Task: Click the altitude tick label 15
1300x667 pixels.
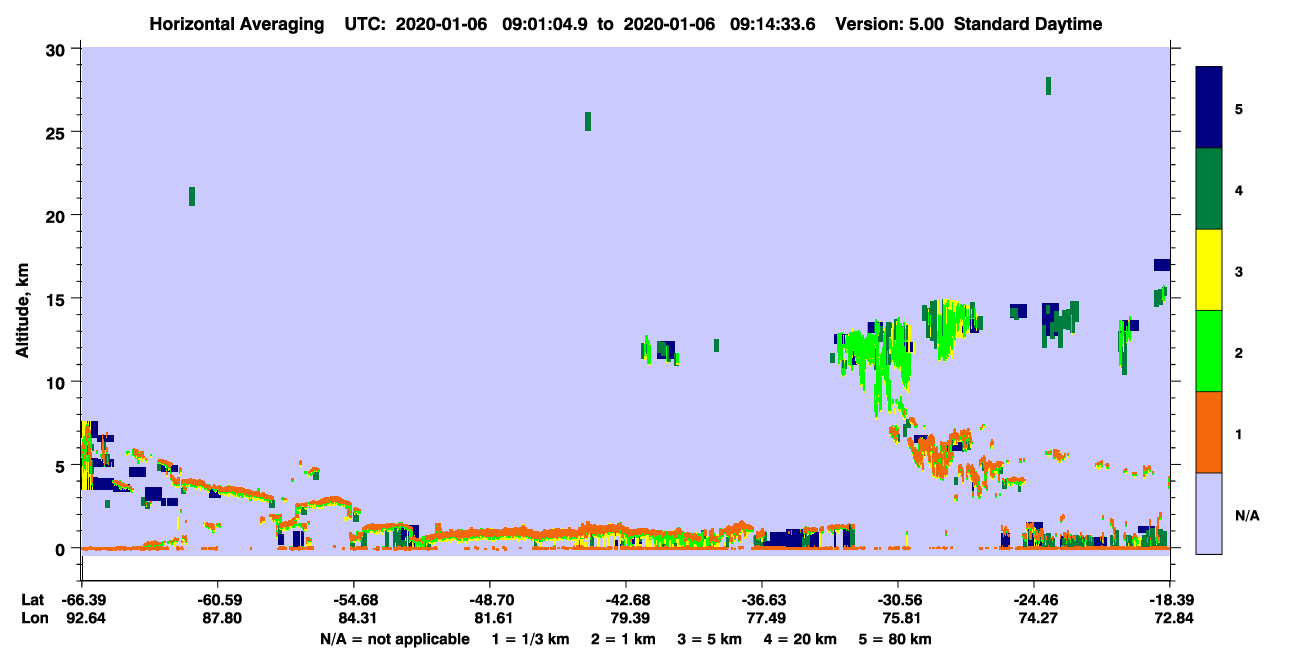Action: click(58, 299)
